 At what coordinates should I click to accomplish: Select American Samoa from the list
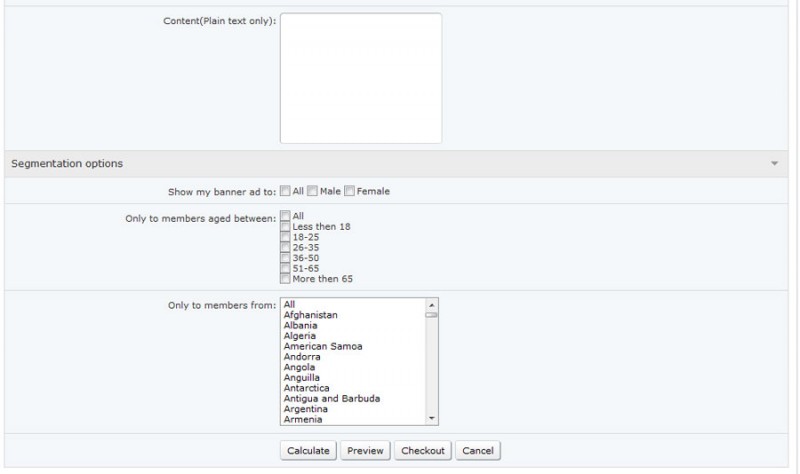click(x=323, y=346)
